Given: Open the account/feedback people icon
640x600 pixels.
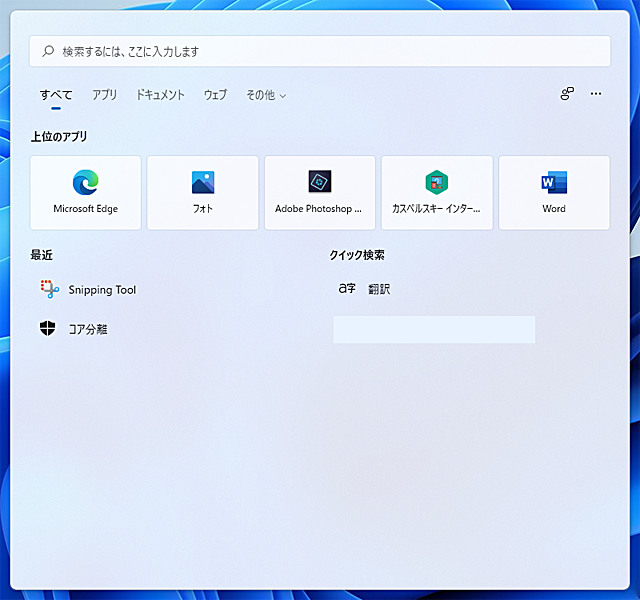Looking at the screenshot, I should (x=567, y=93).
